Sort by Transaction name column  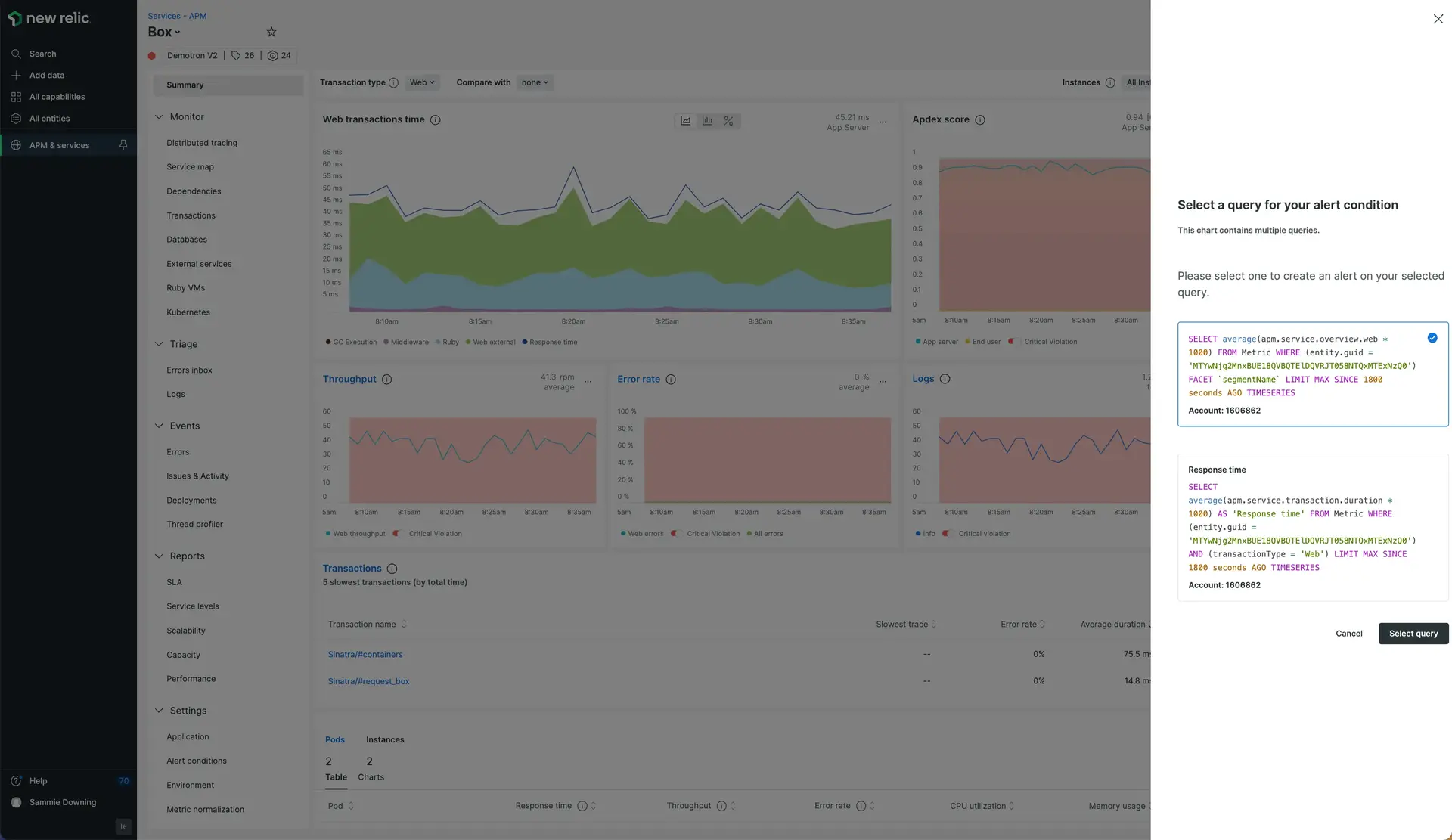pyautogui.click(x=368, y=625)
